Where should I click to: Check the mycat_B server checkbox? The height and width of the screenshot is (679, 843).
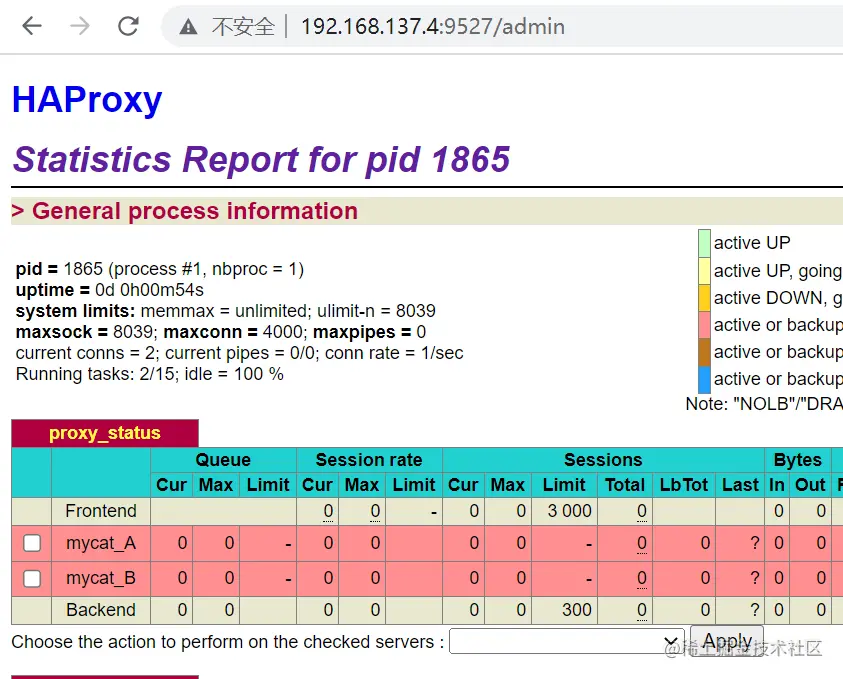click(x=32, y=578)
